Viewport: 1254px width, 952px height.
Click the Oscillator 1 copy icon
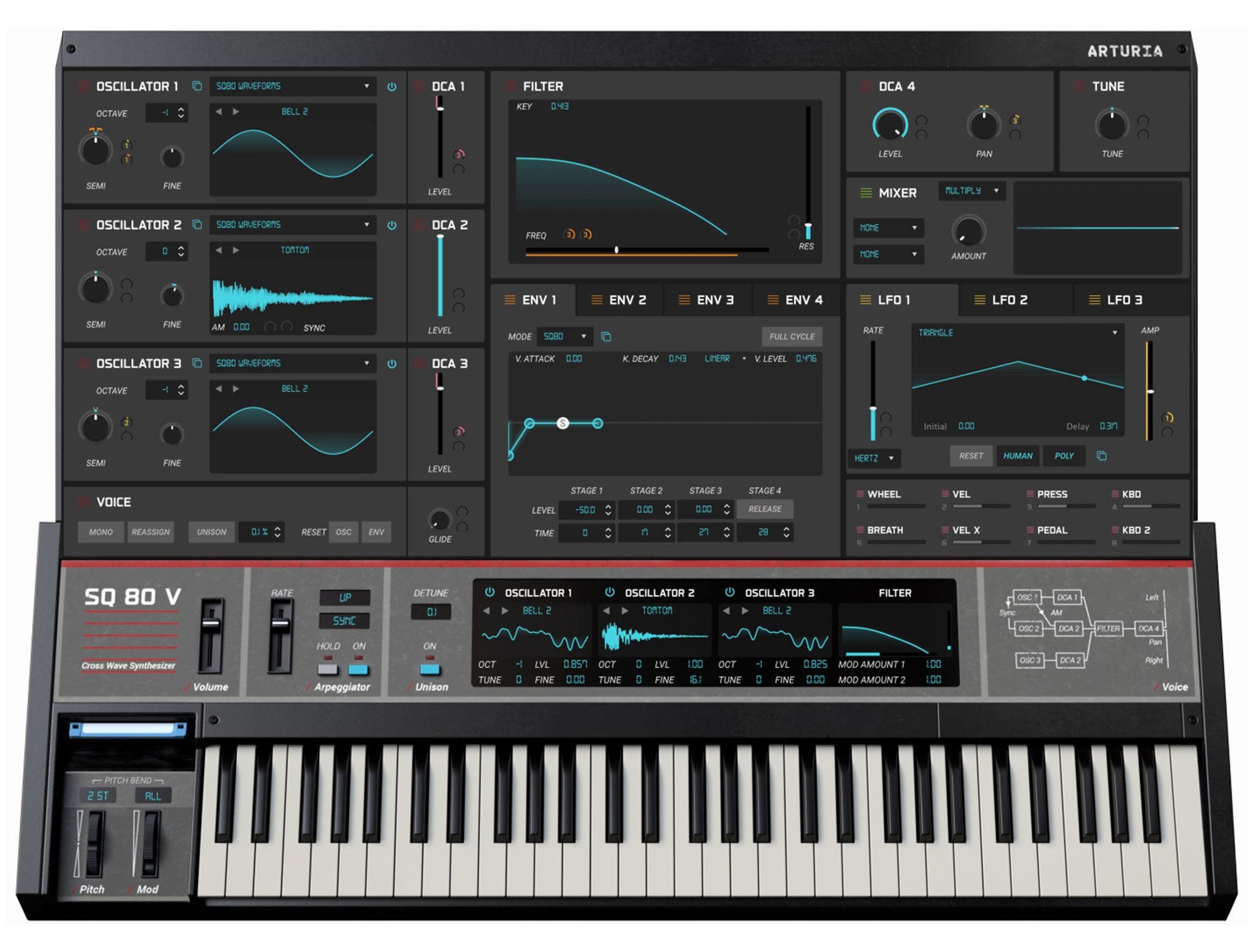tap(197, 86)
